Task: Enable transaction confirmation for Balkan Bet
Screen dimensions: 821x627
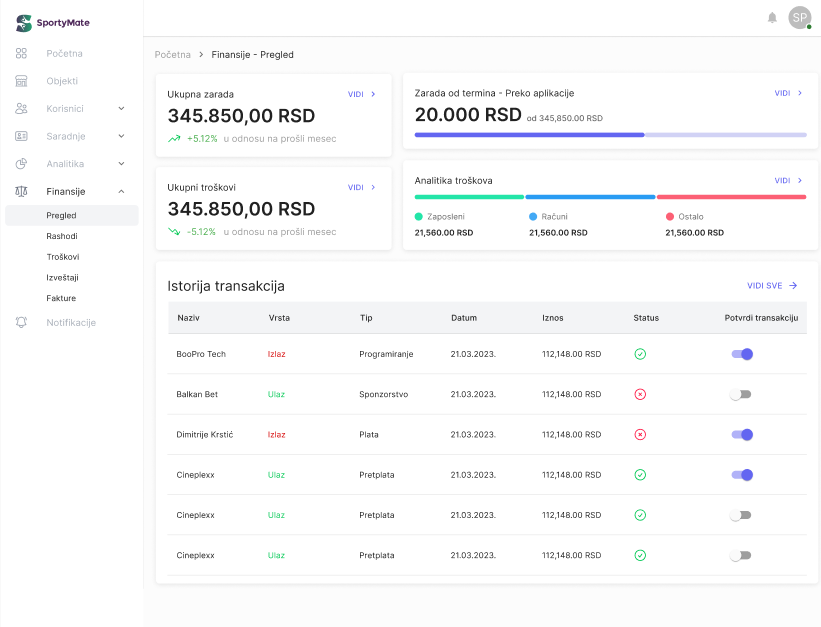Action: [x=741, y=394]
